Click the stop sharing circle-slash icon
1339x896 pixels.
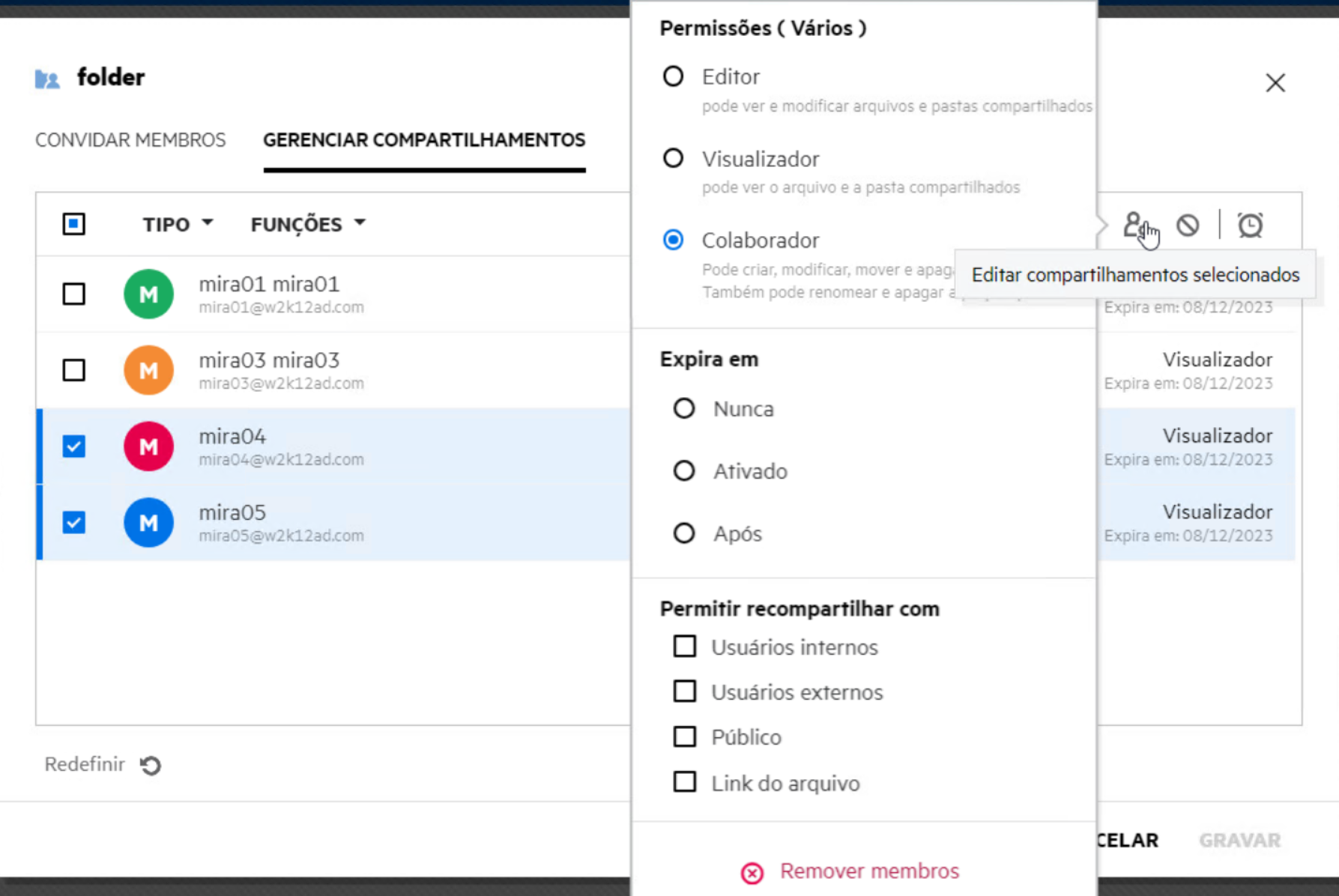pos(1188,225)
